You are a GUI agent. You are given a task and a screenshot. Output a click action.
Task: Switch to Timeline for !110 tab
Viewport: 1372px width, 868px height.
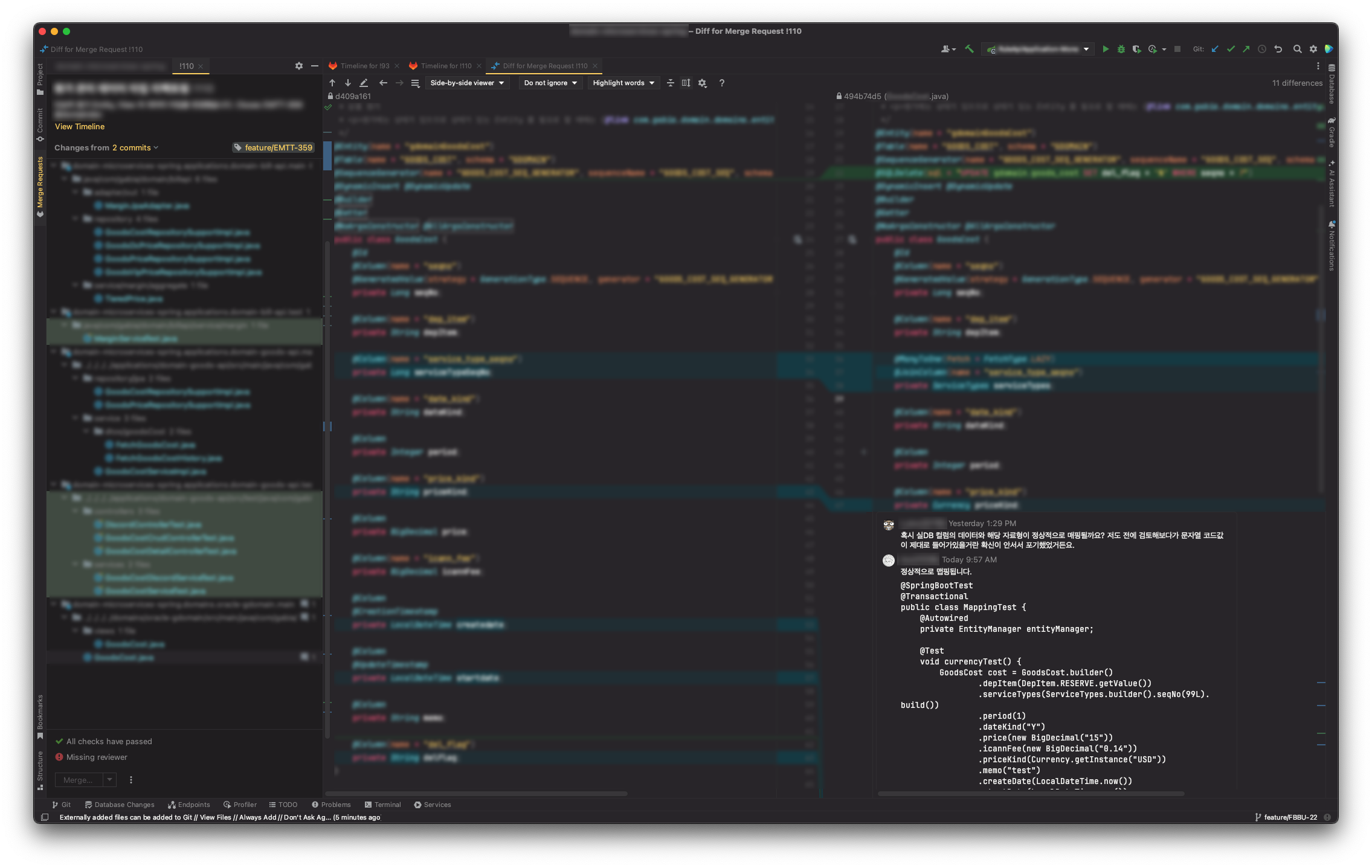445,66
